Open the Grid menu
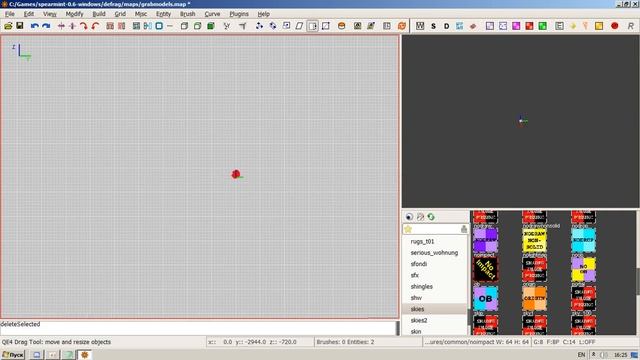This screenshot has height=360, width=640. pyautogui.click(x=120, y=14)
